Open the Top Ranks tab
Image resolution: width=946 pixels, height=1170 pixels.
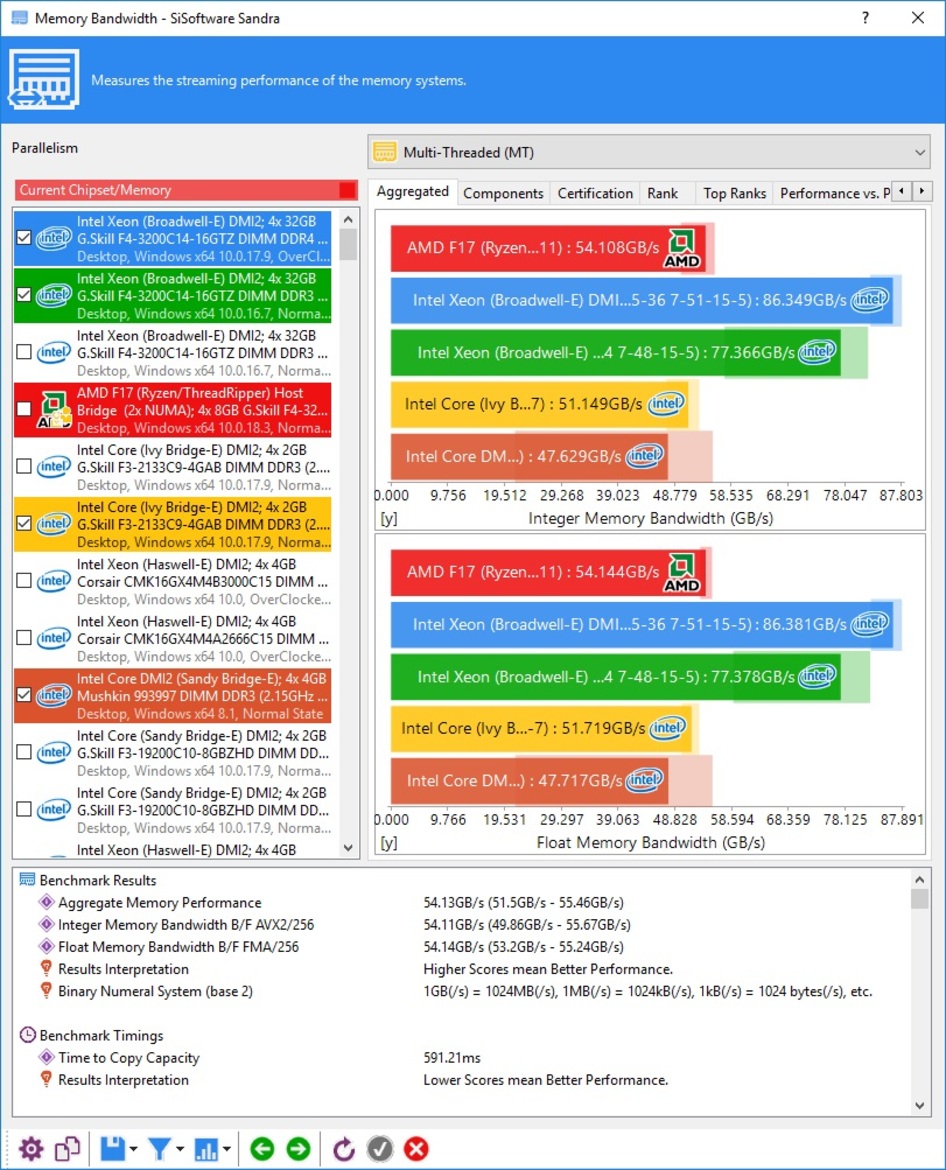pyautogui.click(x=734, y=193)
